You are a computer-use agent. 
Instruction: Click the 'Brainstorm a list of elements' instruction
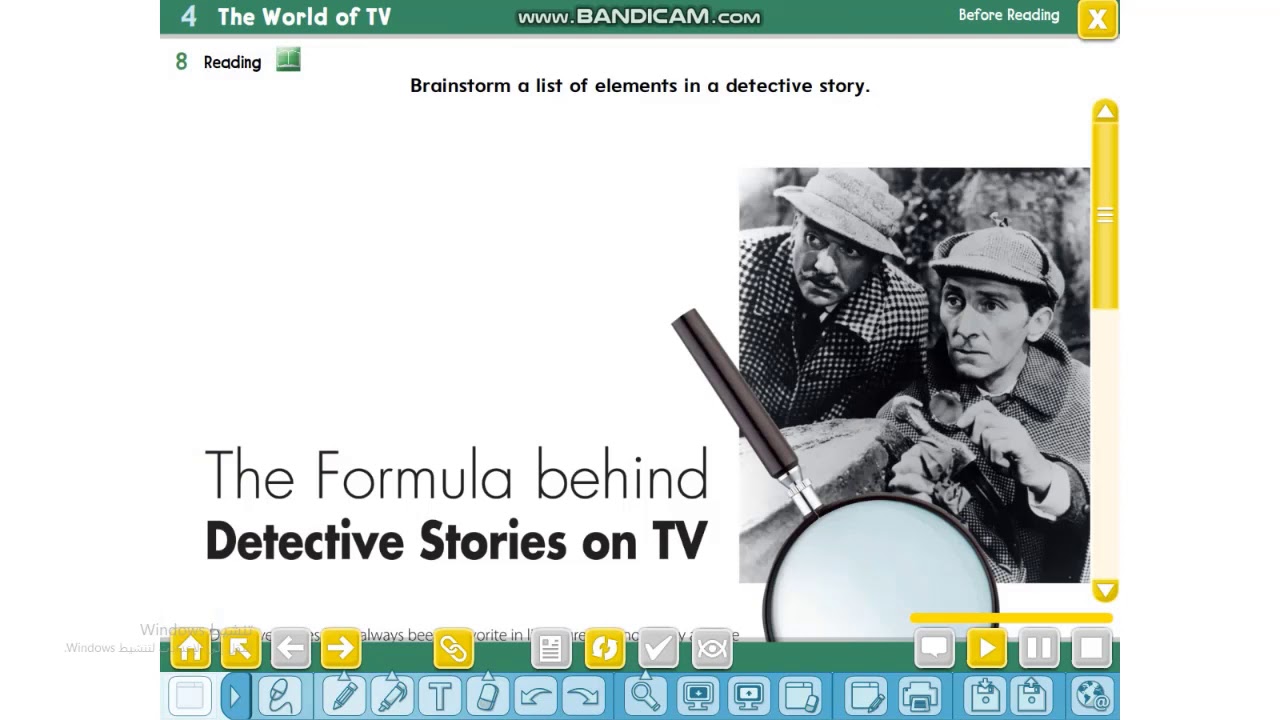(x=640, y=85)
